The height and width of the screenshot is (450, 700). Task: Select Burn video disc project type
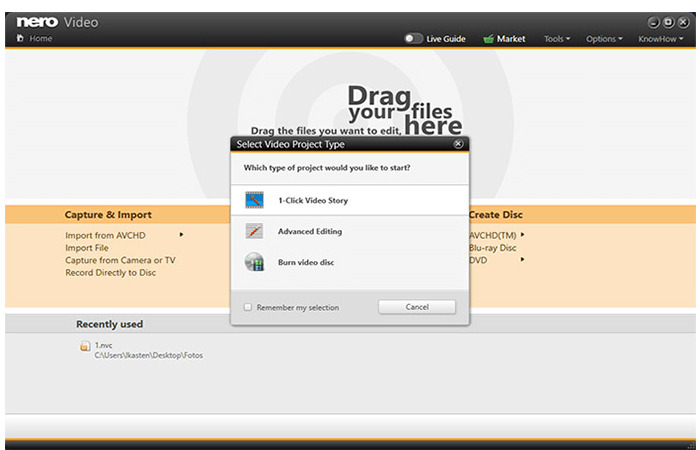[350, 262]
